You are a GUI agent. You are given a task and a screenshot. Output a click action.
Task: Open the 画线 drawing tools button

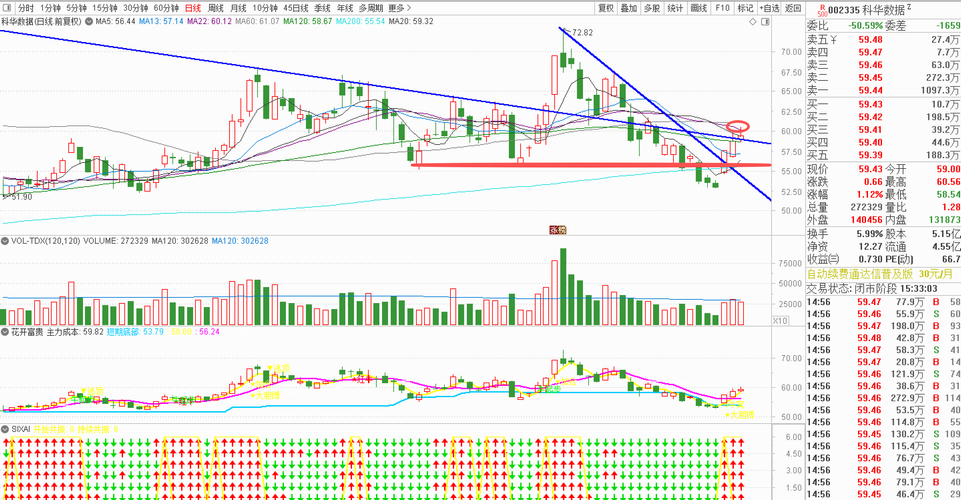point(699,8)
